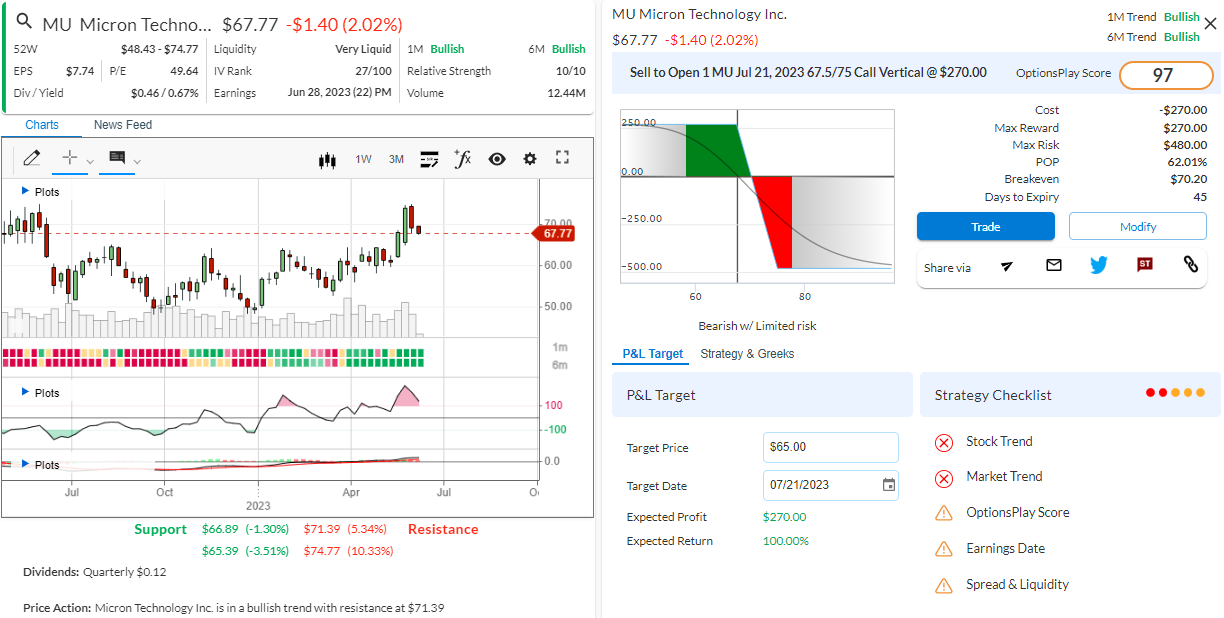This screenshot has width=1224, height=618.
Task: Select the crosshair cursor tool
Action: pos(70,158)
